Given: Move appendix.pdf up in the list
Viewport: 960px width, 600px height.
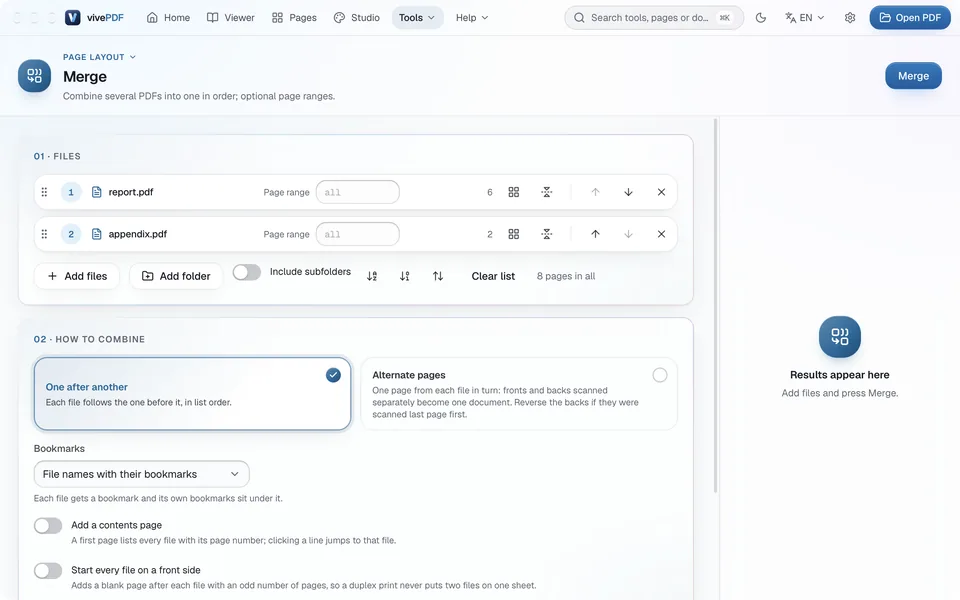Looking at the screenshot, I should click(x=595, y=234).
